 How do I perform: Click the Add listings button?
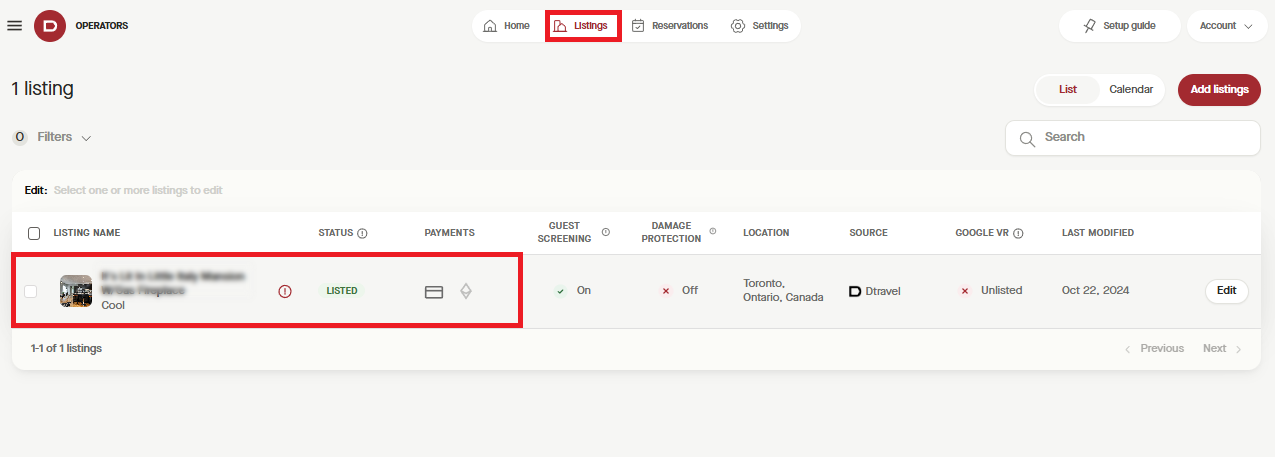(1219, 89)
